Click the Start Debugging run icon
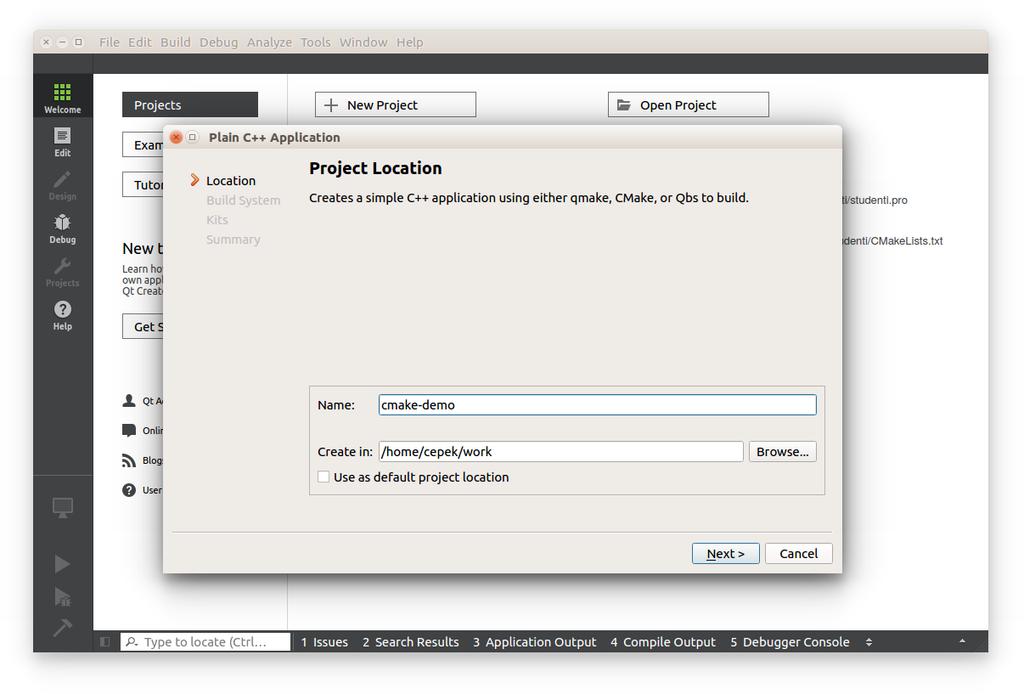Image resolution: width=1024 pixels, height=694 pixels. pos(62,596)
